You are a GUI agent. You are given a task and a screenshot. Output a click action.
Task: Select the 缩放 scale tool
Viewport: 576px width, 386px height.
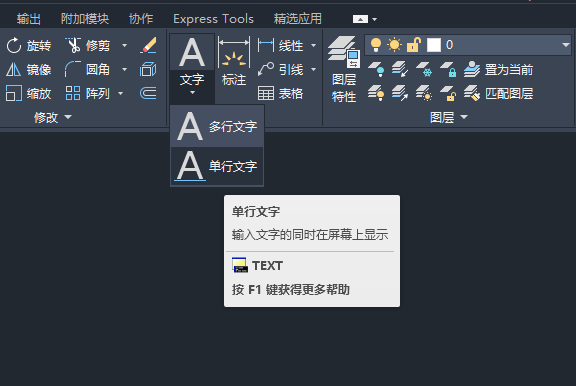pyautogui.click(x=29, y=93)
